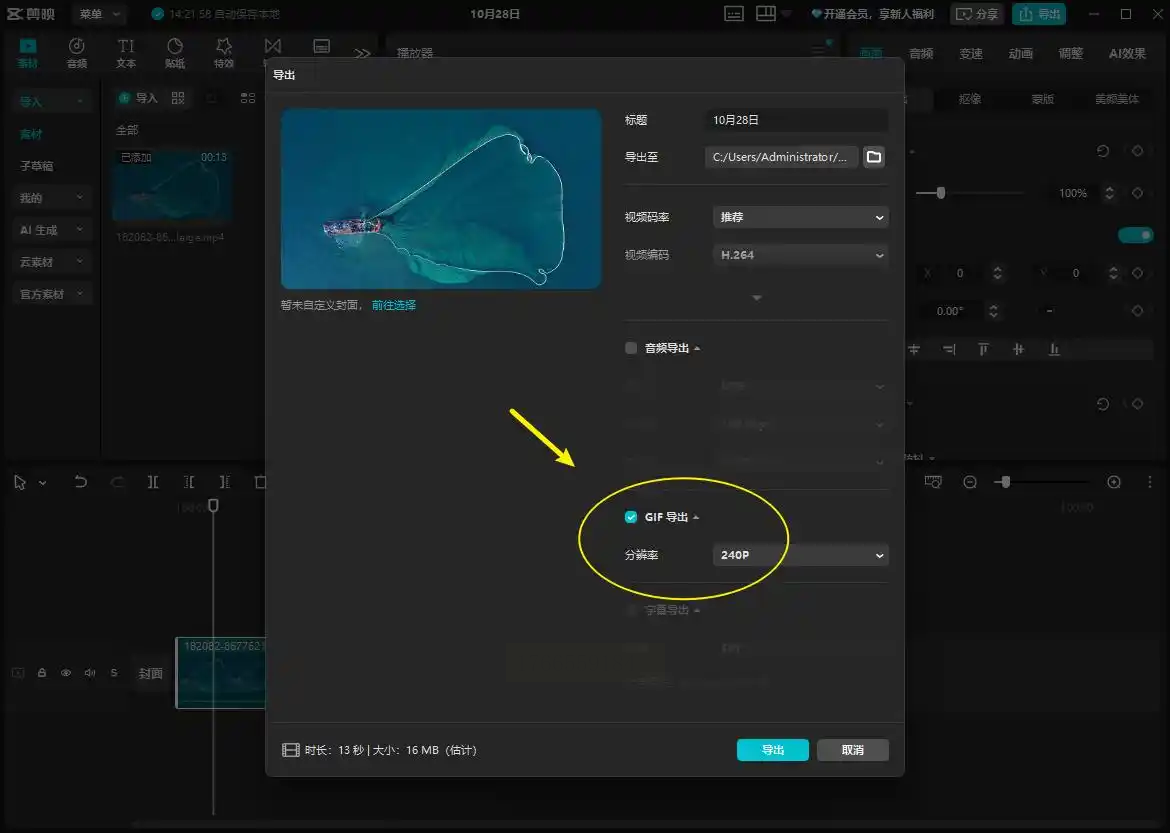This screenshot has width=1170, height=833.
Task: Toggle track visibility eye icon
Action: pos(66,673)
